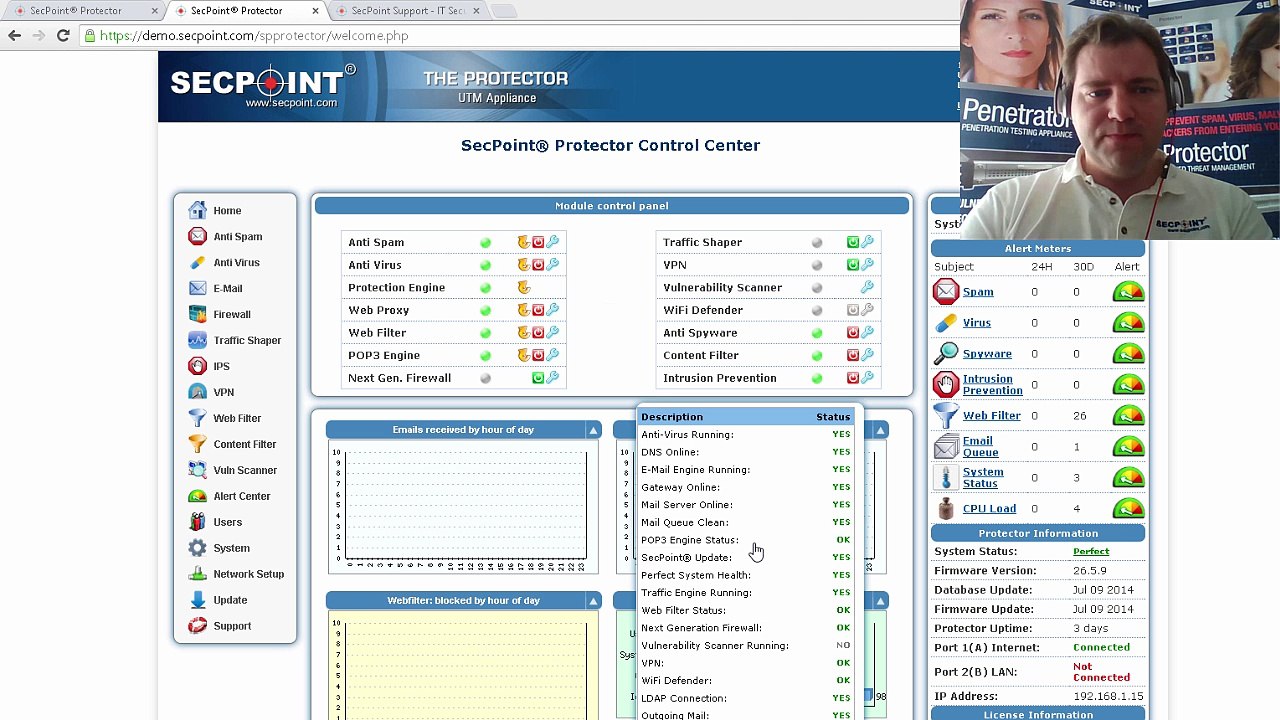
Task: Open Intrusion Prevention alert link
Action: [992, 385]
